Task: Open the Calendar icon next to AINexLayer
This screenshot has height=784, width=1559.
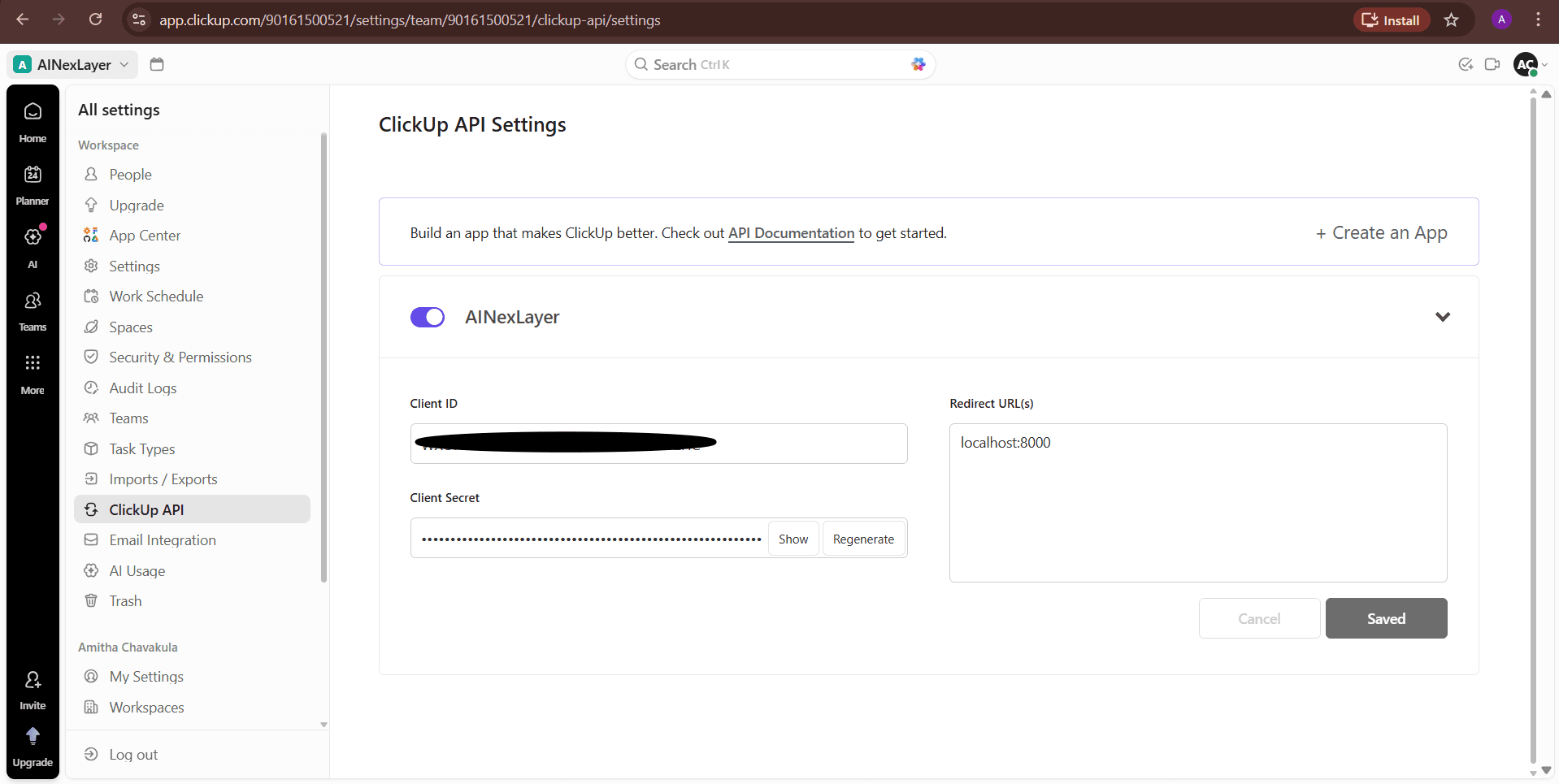Action: [156, 64]
